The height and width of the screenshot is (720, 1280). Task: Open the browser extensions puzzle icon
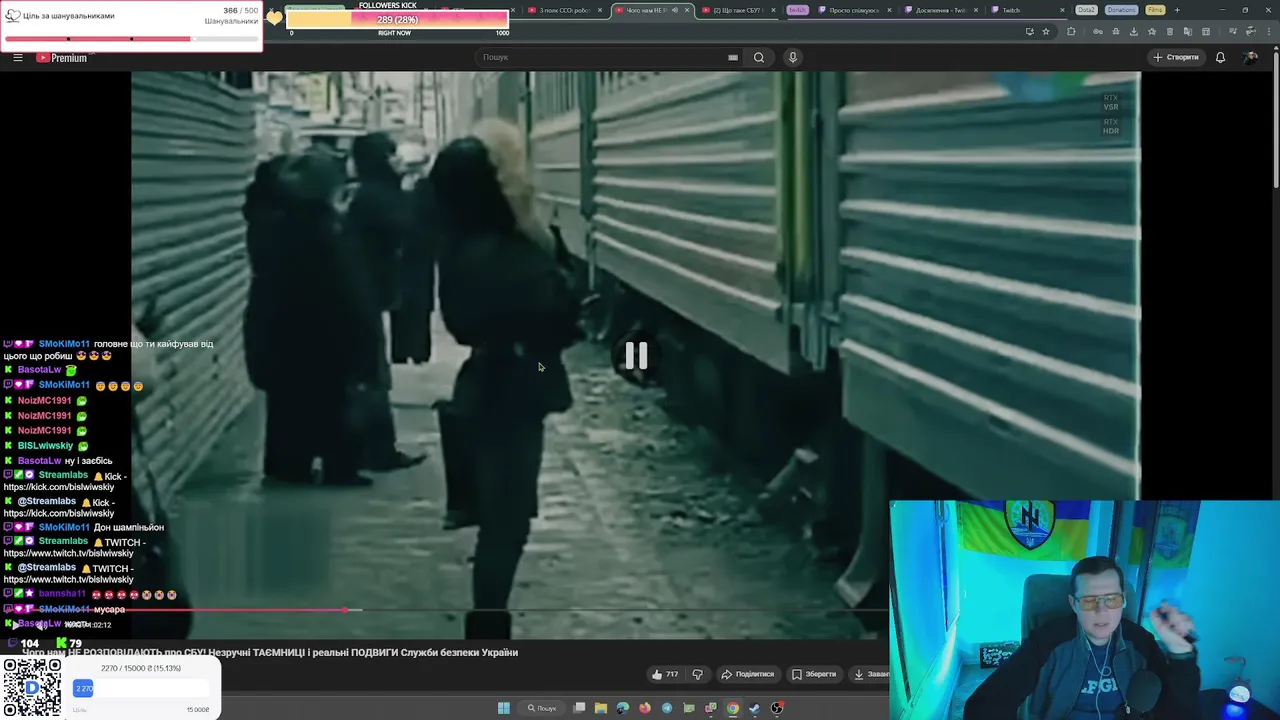click(1071, 31)
